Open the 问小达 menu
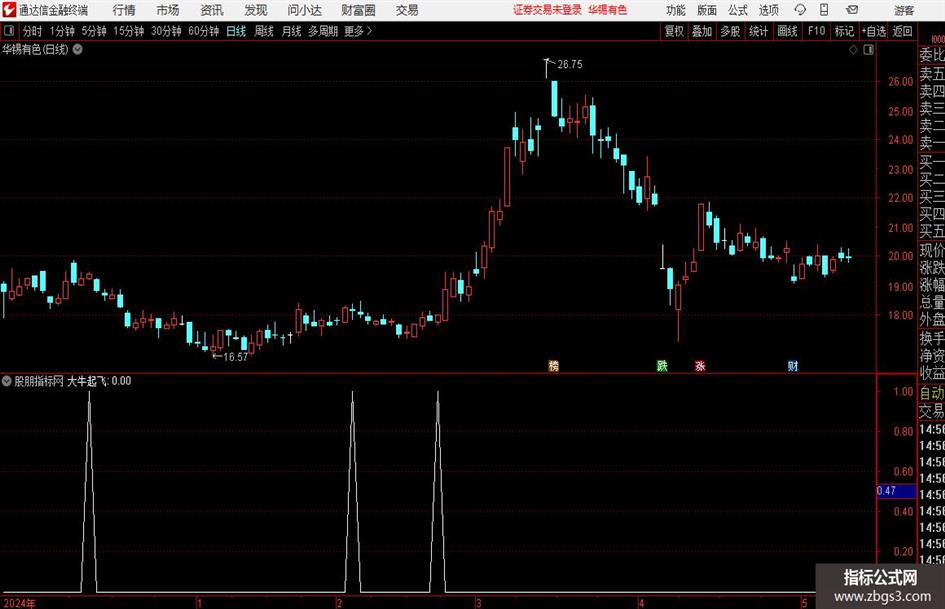Image resolution: width=945 pixels, height=609 pixels. pos(304,10)
